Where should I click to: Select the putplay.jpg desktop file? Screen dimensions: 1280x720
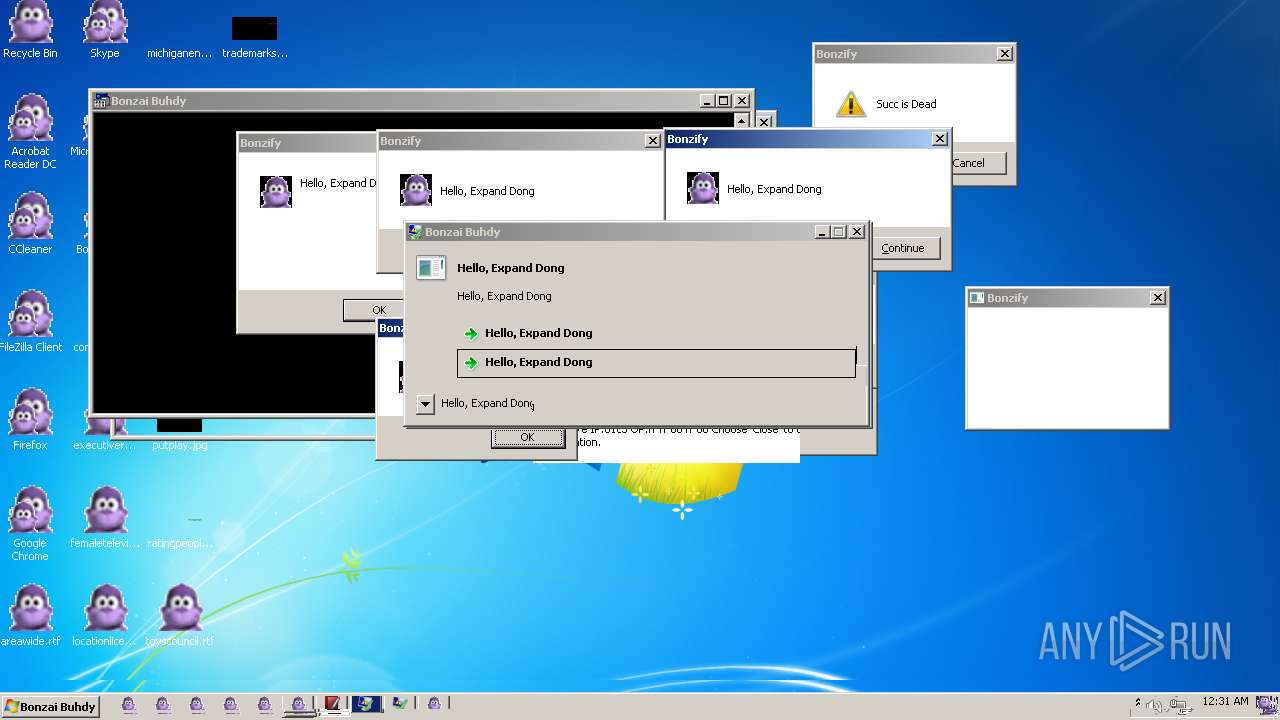pyautogui.click(x=180, y=436)
